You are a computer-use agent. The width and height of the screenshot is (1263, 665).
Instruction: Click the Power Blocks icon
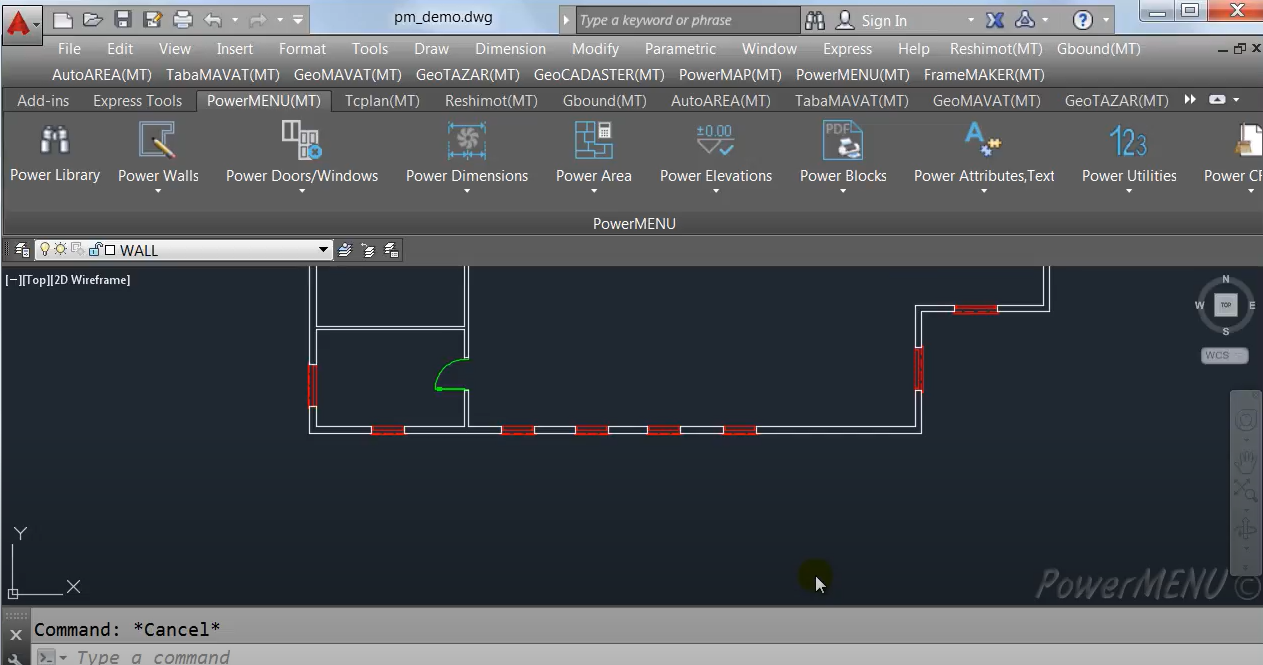843,140
